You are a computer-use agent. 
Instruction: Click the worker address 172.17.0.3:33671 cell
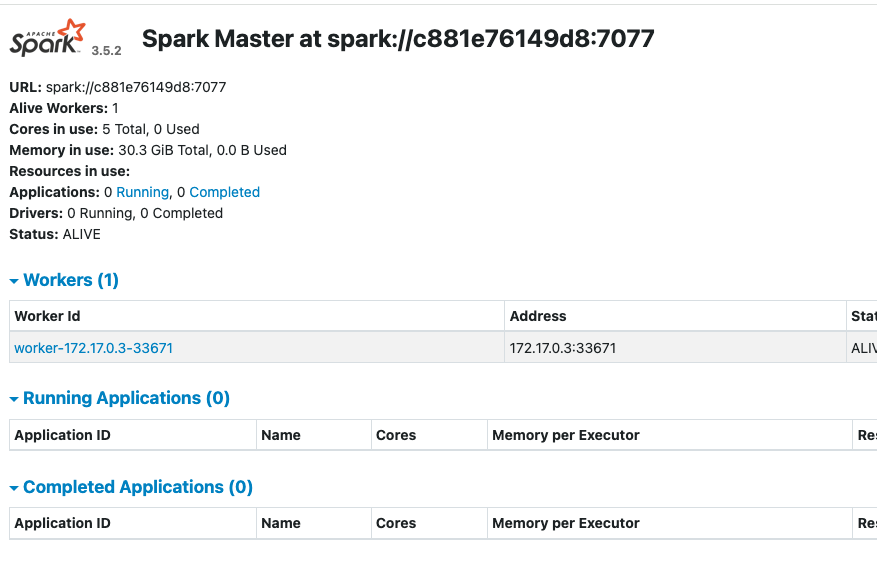pos(675,347)
